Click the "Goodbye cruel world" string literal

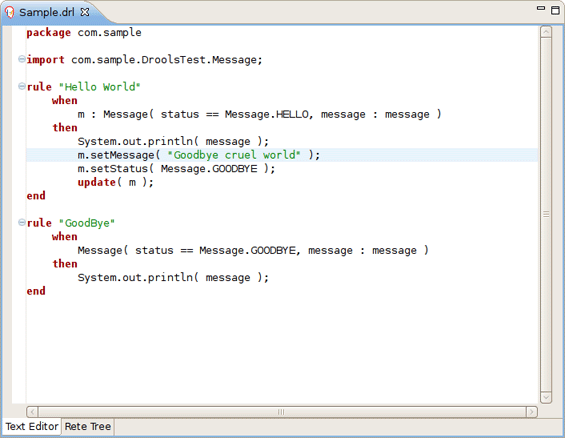click(x=234, y=155)
